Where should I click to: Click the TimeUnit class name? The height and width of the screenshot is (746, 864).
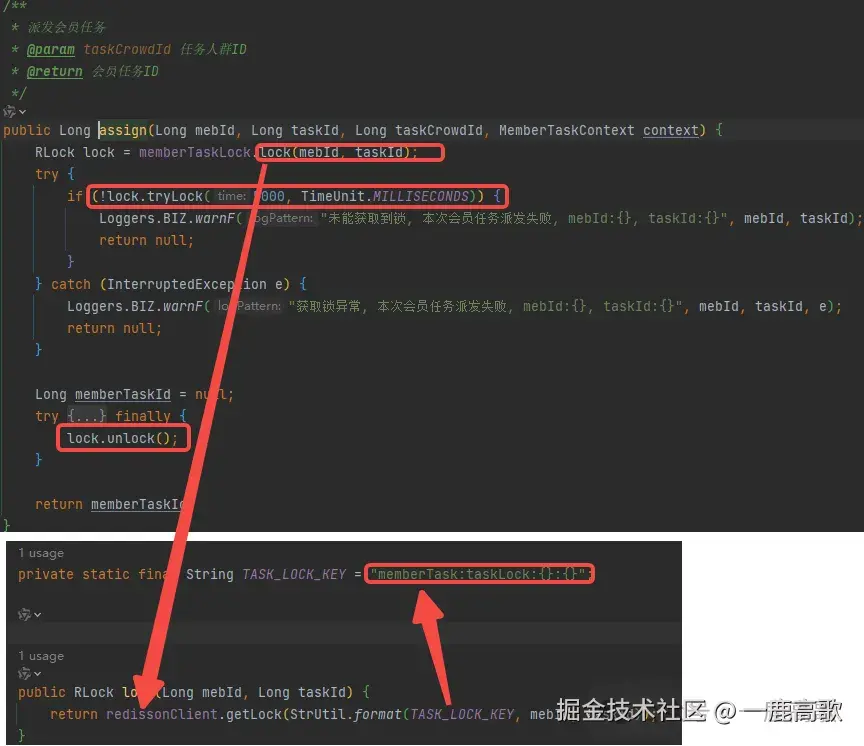pyautogui.click(x=332, y=196)
